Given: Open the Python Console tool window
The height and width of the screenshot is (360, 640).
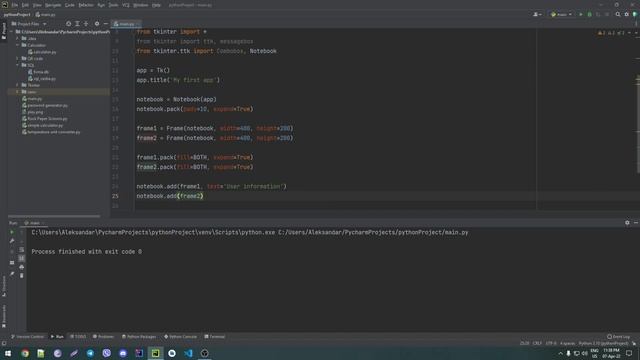Looking at the screenshot, I should pos(180,336).
